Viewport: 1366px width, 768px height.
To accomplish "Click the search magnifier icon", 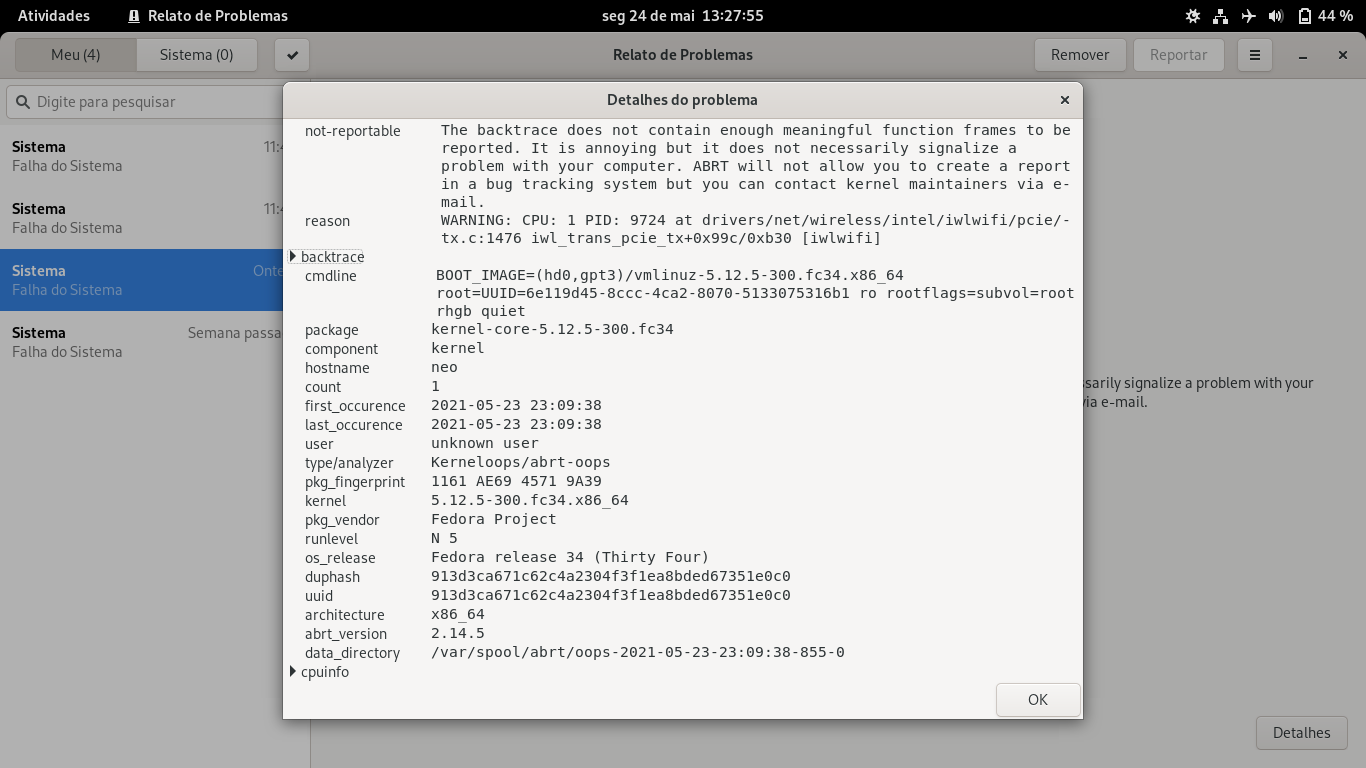I will click(x=22, y=102).
